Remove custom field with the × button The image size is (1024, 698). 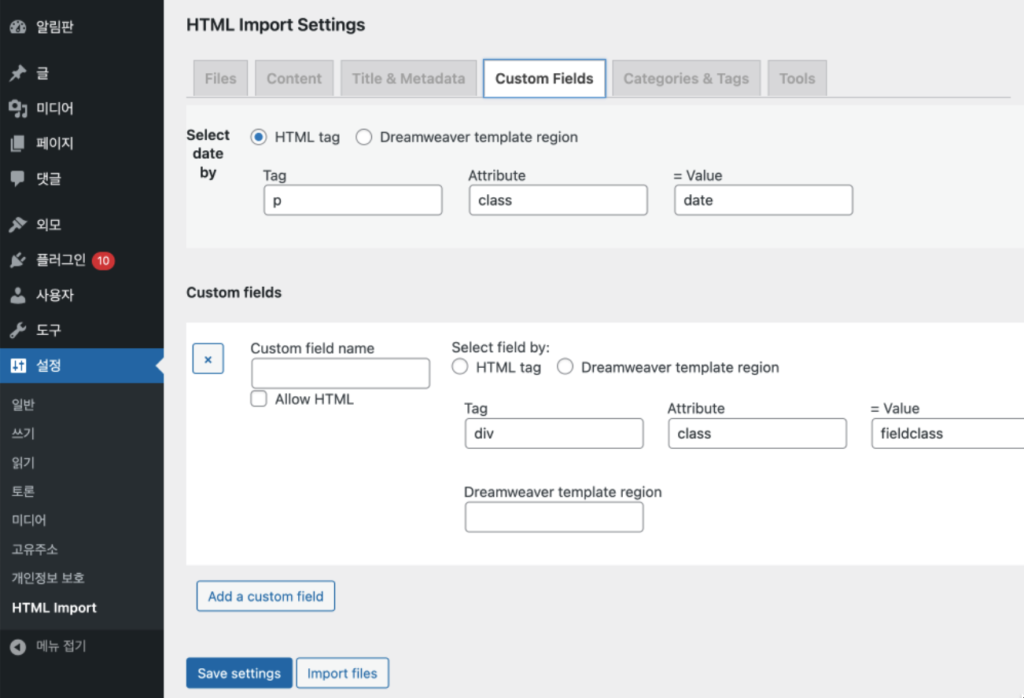point(208,359)
